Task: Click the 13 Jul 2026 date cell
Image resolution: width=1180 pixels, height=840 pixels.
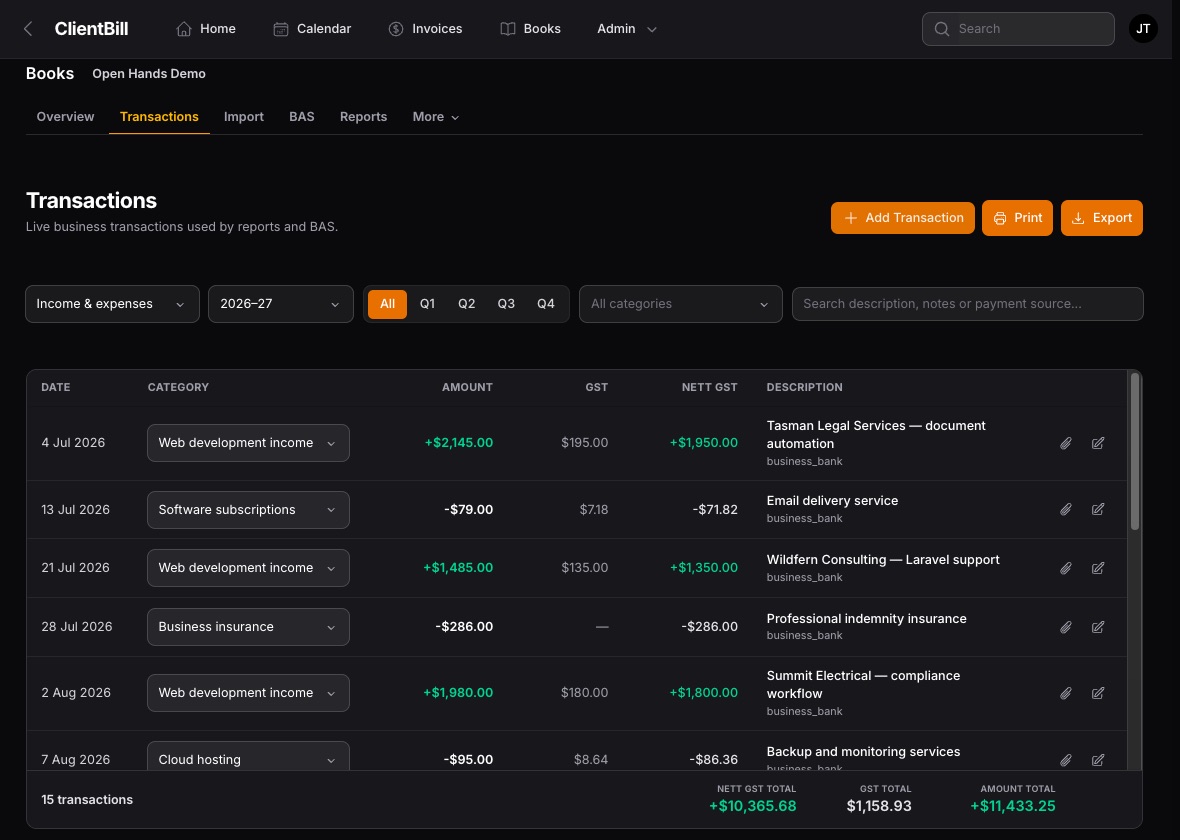Action: [x=75, y=510]
